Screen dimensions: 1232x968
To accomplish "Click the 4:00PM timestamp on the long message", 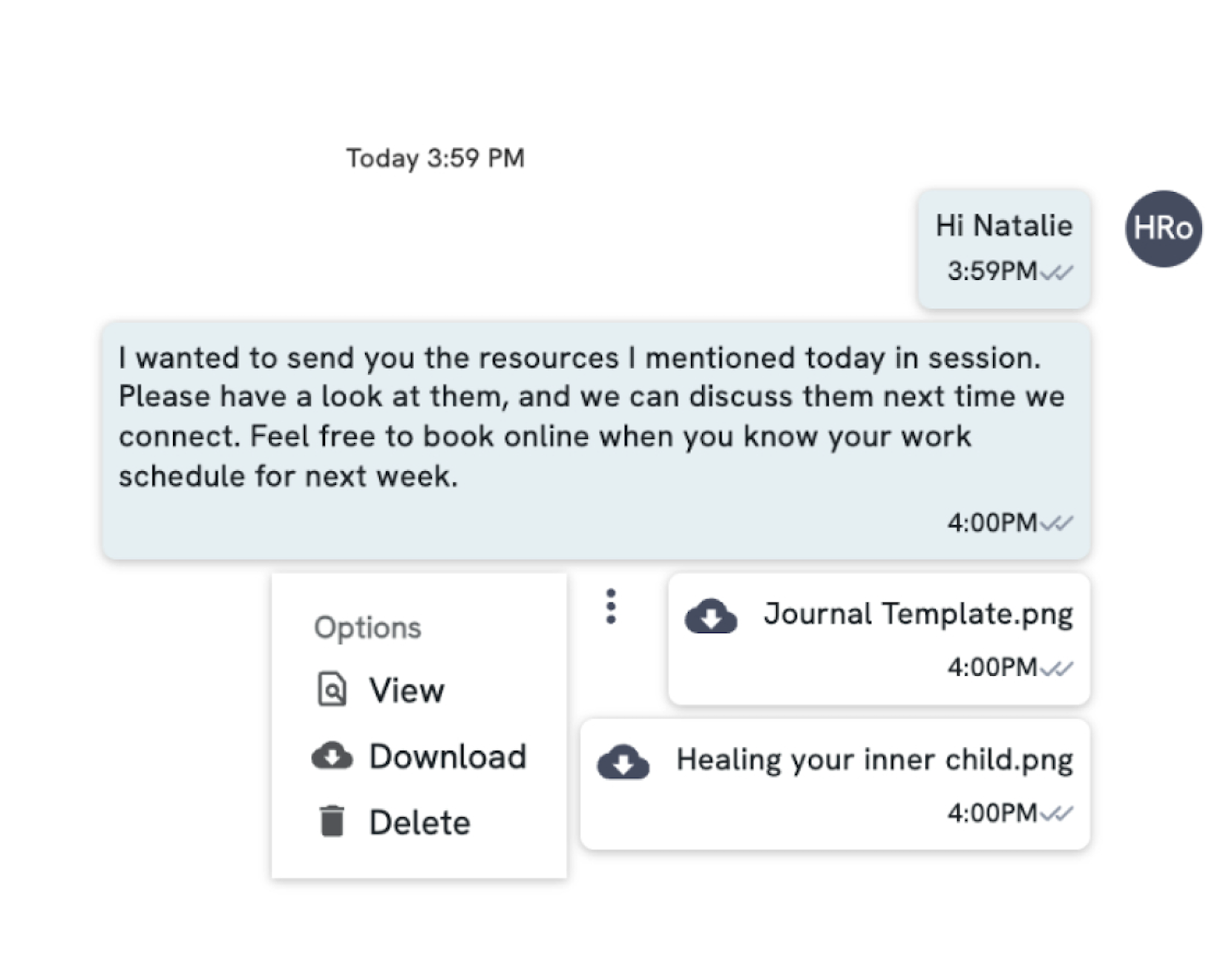I will point(992,523).
